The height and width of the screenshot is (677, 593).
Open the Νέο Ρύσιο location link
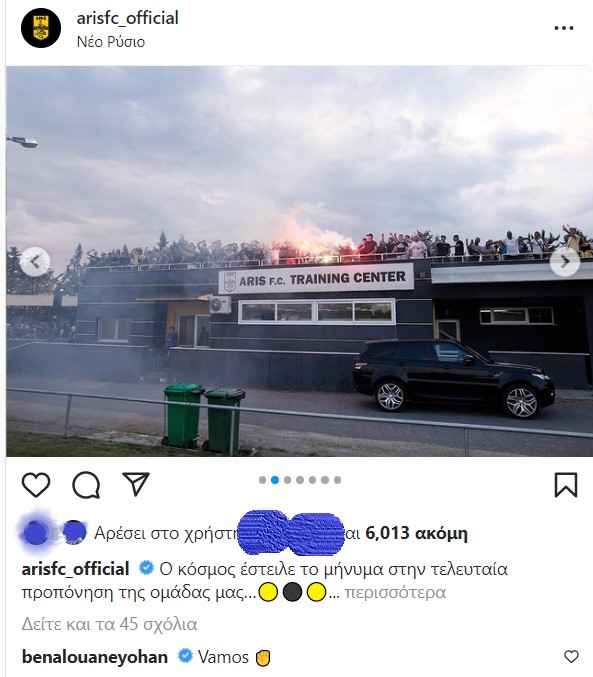111,42
